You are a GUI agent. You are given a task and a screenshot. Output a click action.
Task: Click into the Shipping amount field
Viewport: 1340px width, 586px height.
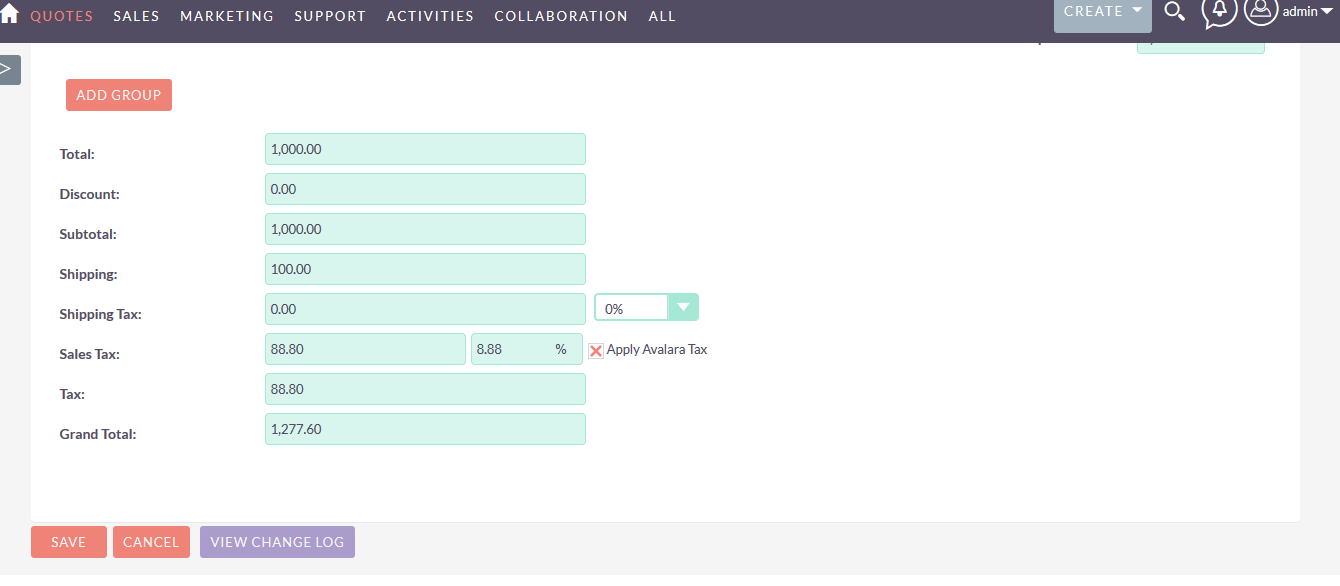pyautogui.click(x=425, y=269)
